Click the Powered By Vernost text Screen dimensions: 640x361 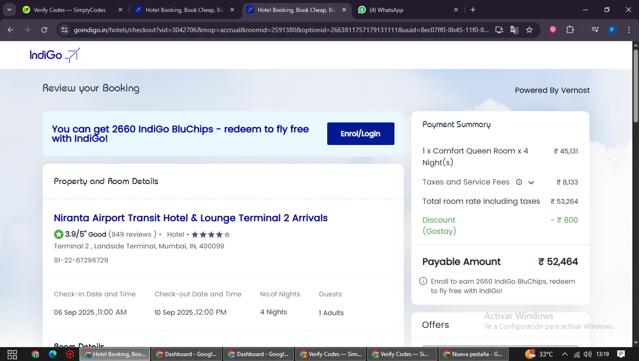pyautogui.click(x=552, y=90)
